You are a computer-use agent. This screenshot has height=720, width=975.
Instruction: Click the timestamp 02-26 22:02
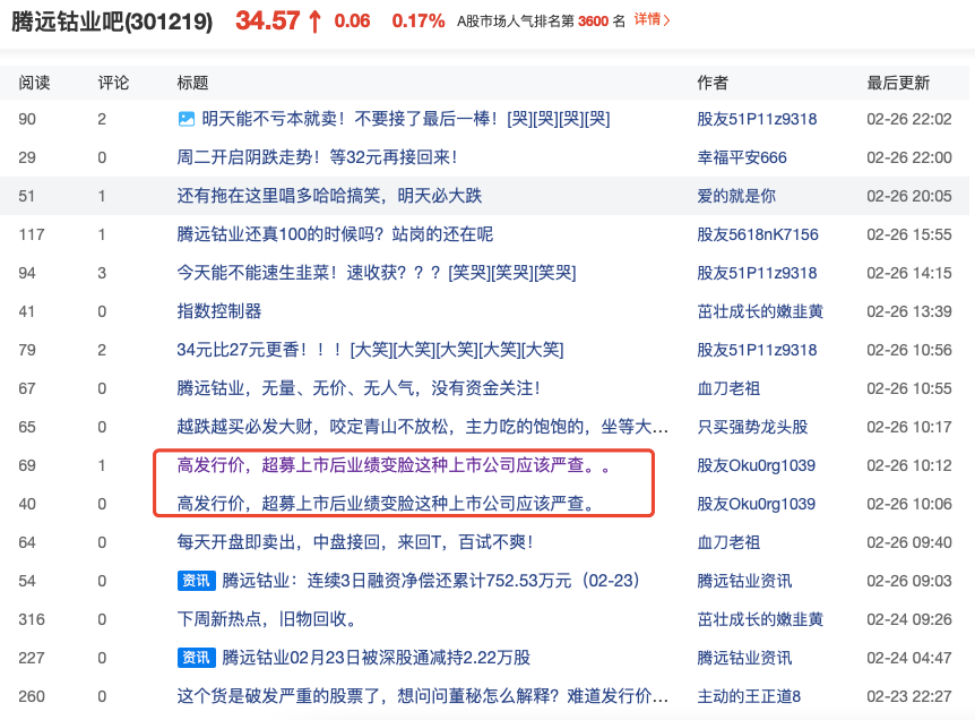(909, 119)
